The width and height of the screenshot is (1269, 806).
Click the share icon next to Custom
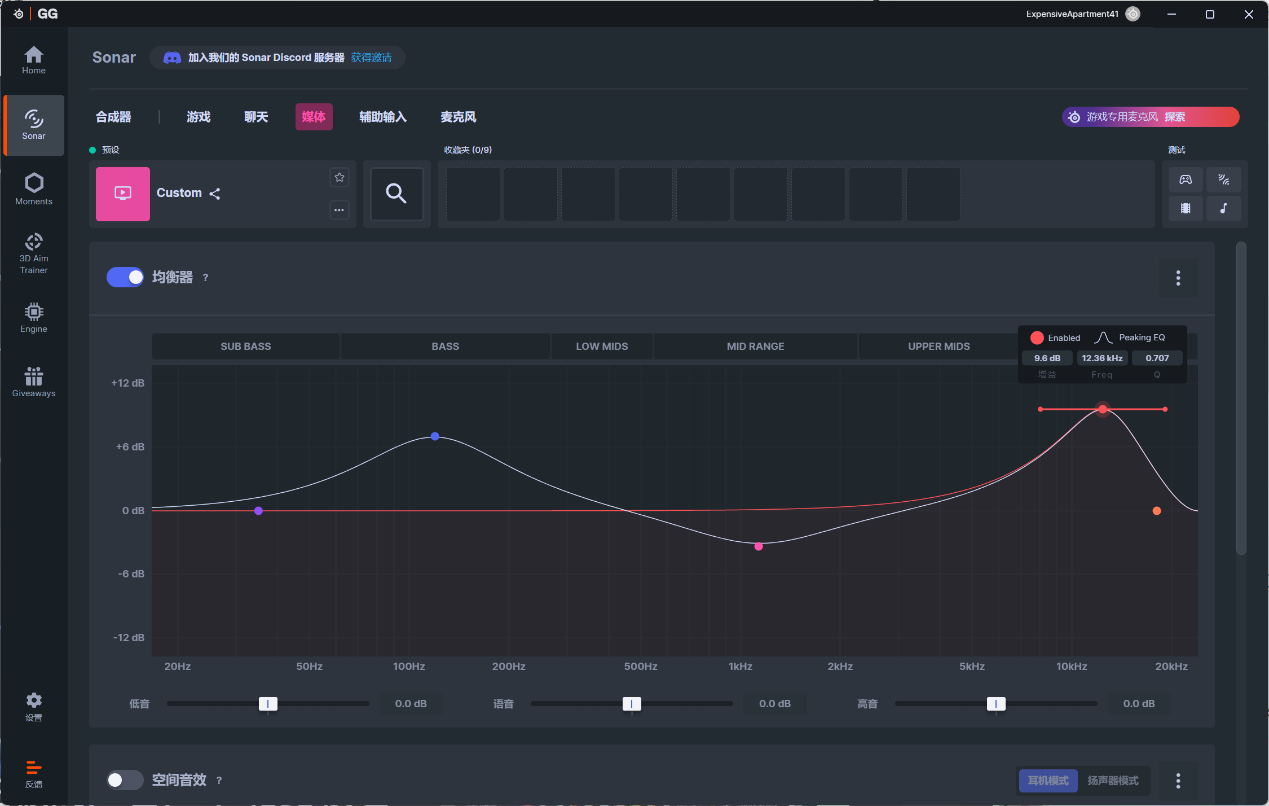pyautogui.click(x=215, y=194)
